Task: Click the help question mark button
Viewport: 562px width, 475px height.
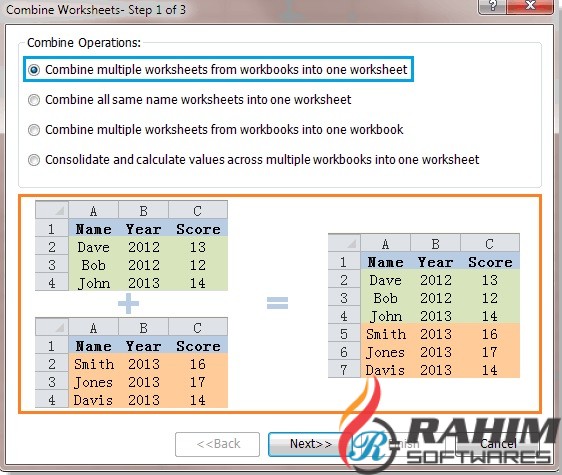Action: (x=493, y=6)
